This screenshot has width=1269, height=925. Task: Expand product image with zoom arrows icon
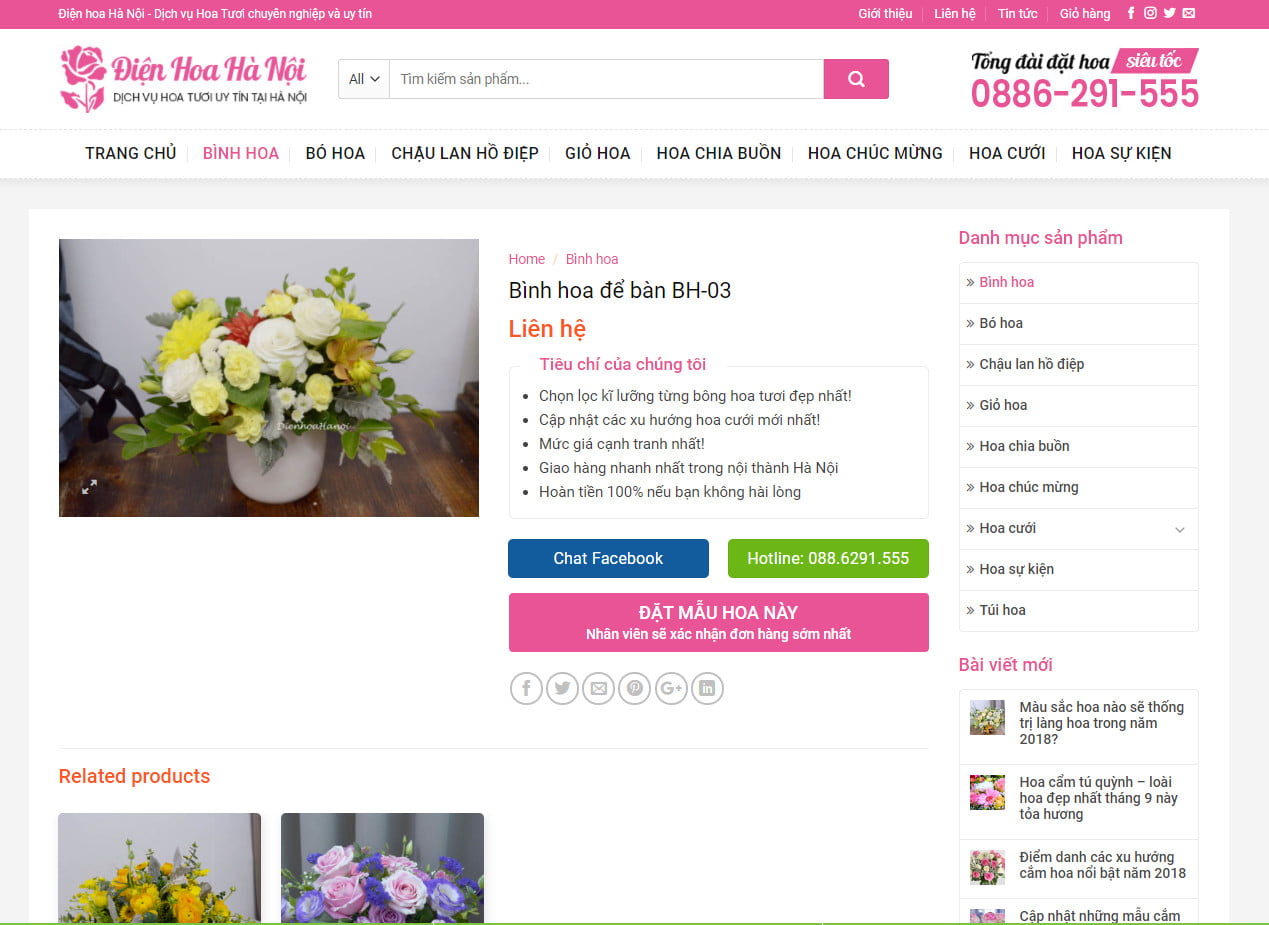[x=89, y=487]
